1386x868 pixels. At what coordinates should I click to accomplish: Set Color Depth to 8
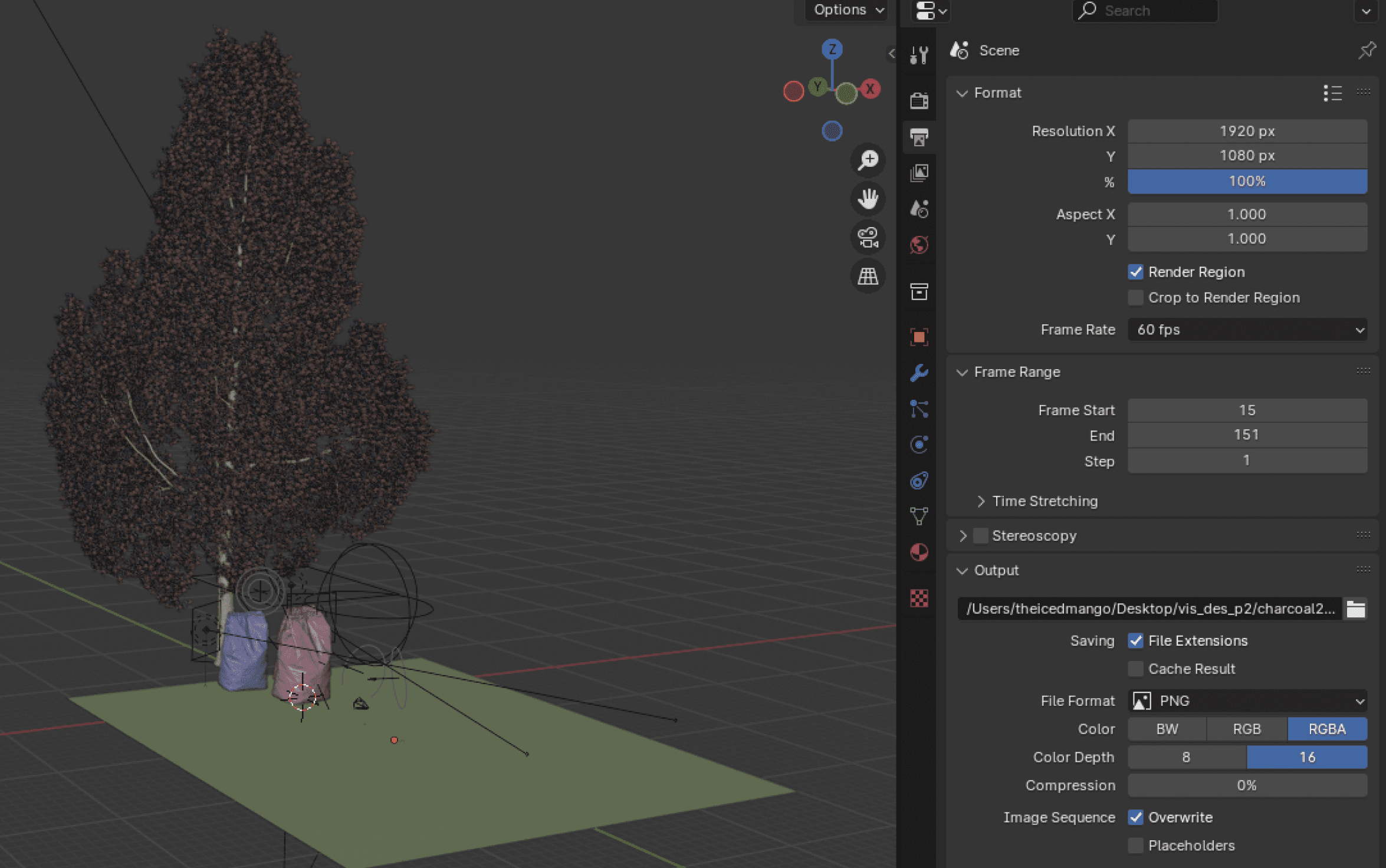[1186, 757]
